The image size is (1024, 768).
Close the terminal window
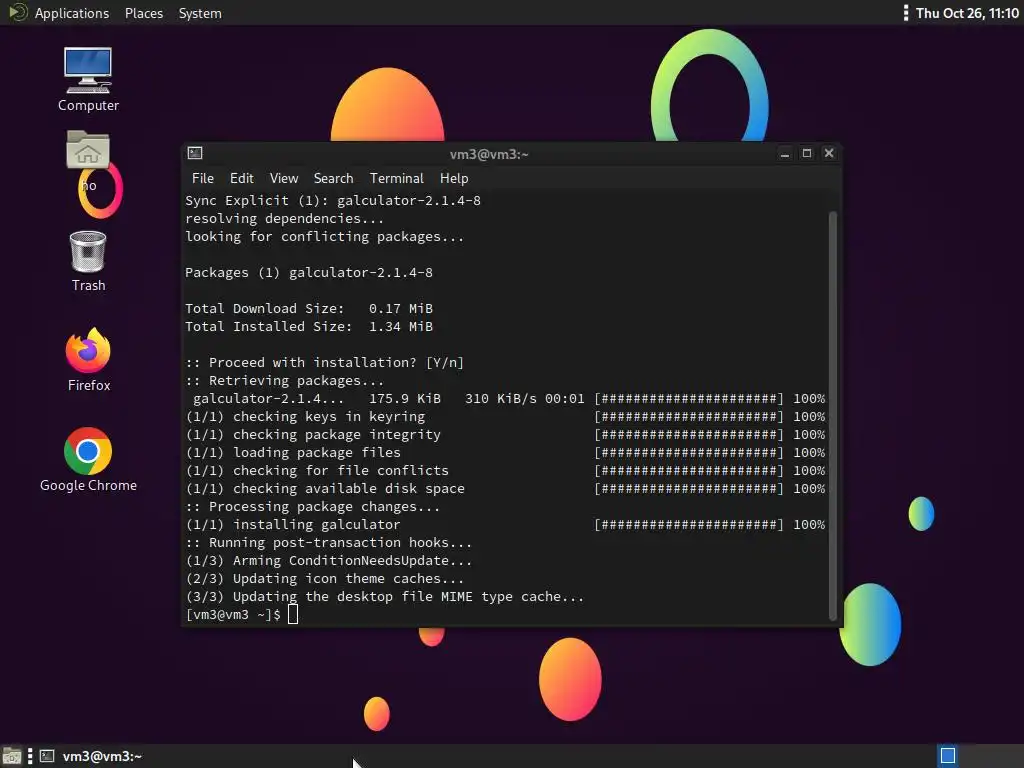[x=829, y=153]
